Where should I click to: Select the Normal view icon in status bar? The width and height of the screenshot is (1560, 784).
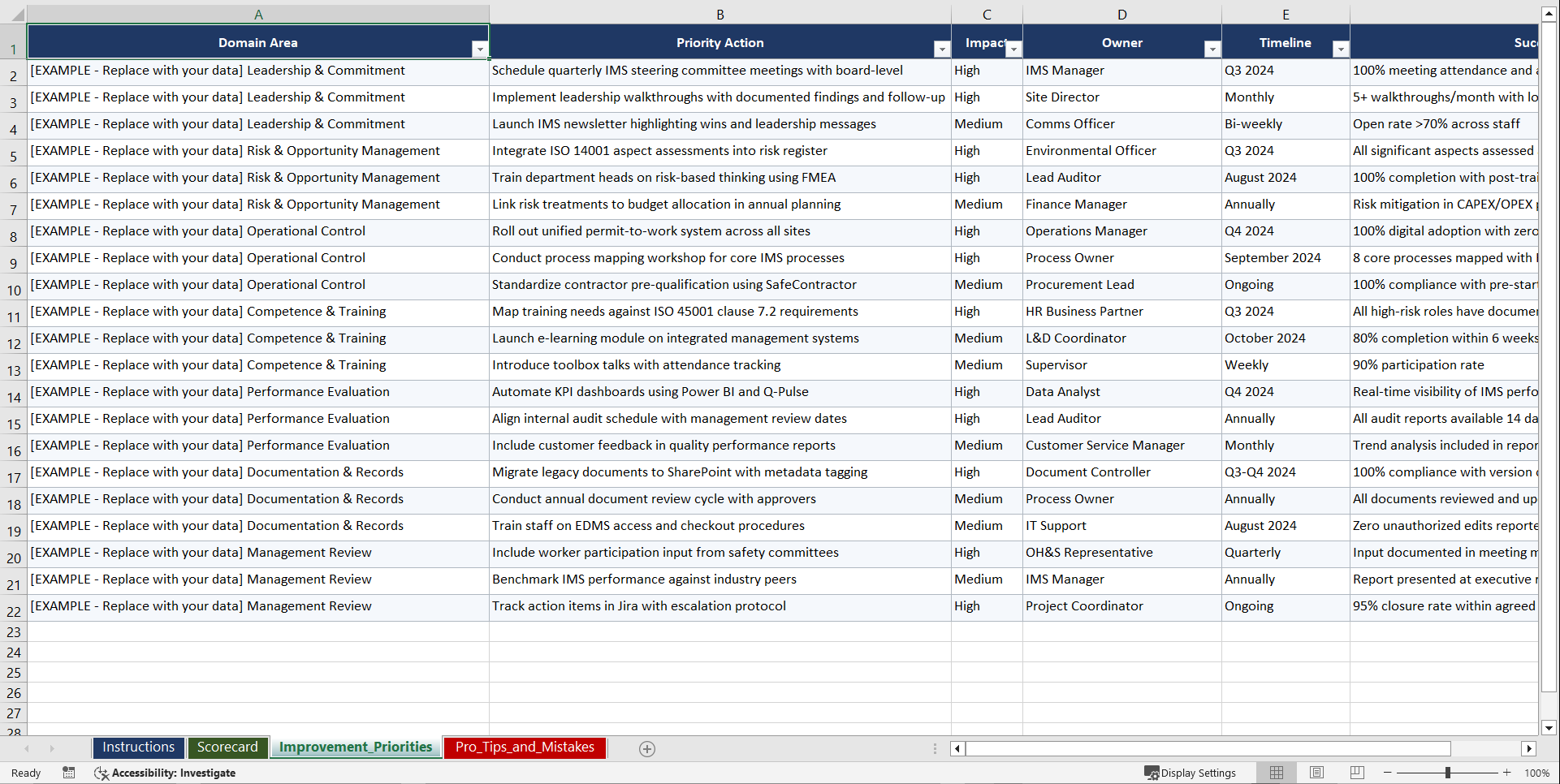pyautogui.click(x=1276, y=773)
